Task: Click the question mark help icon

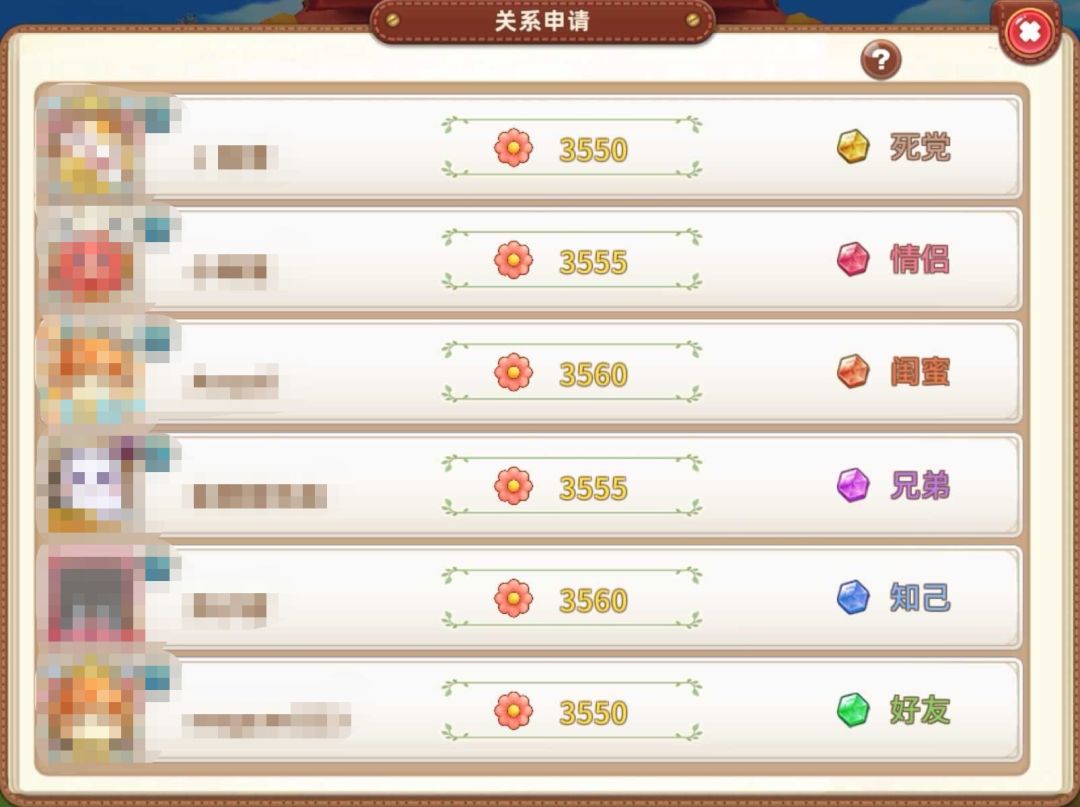Action: [880, 60]
